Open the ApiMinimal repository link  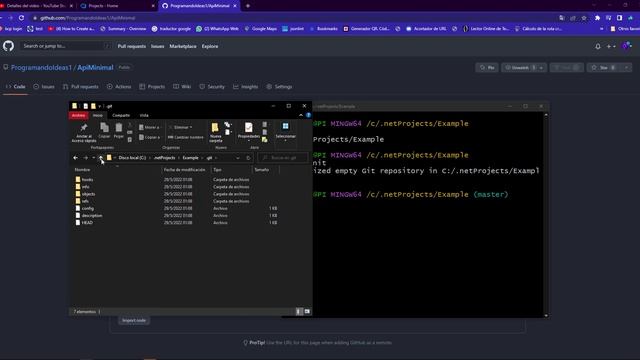(95, 68)
